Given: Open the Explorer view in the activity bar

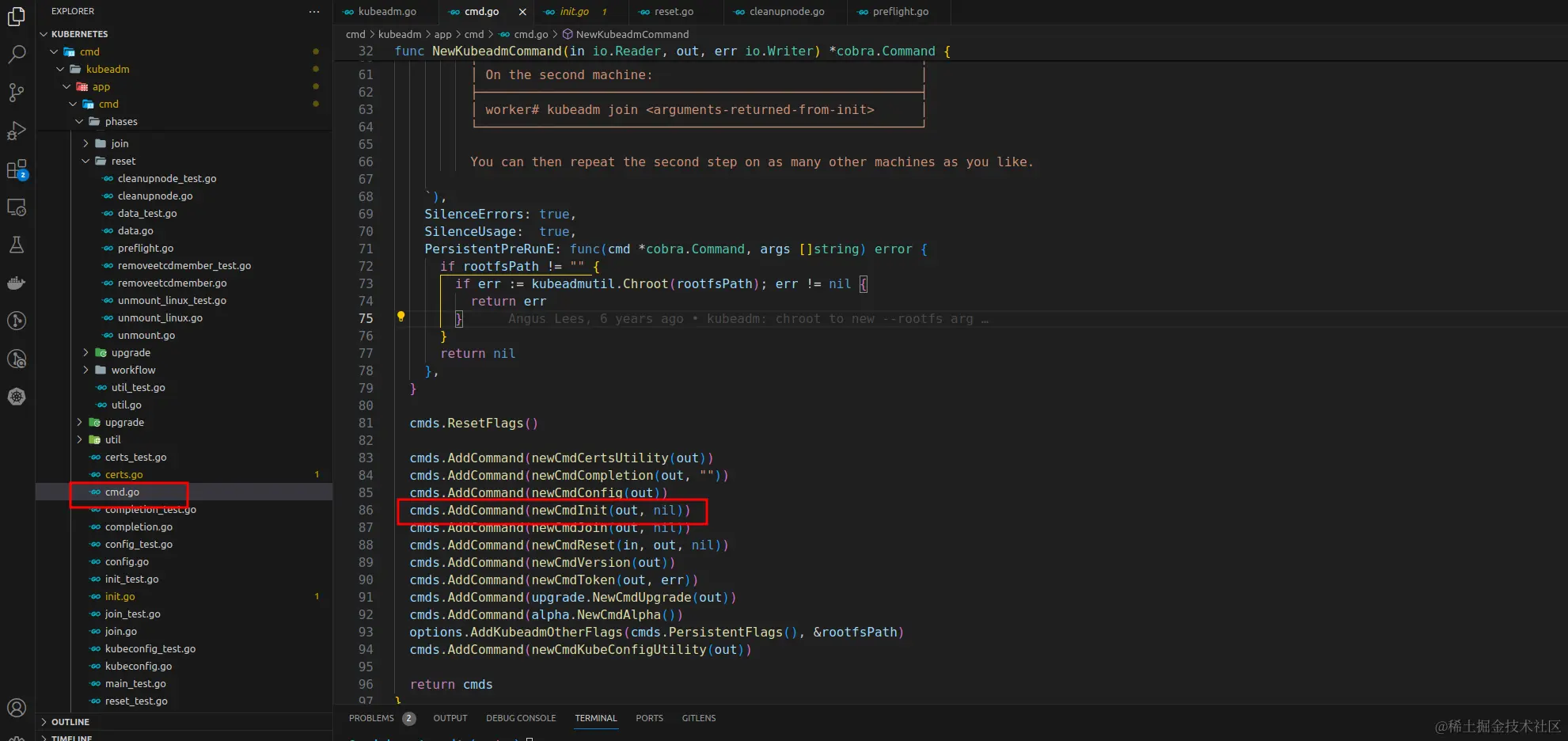Looking at the screenshot, I should pos(17,16).
